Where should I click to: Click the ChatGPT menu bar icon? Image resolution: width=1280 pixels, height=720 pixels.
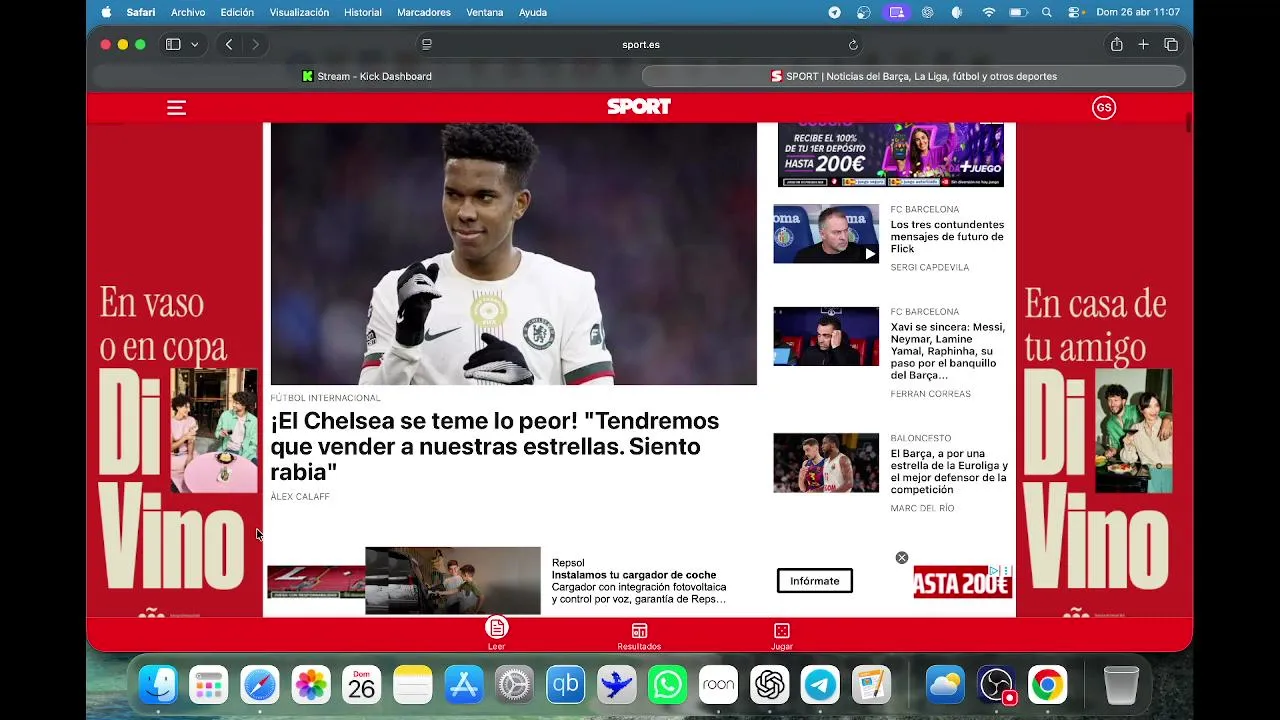coord(927,12)
